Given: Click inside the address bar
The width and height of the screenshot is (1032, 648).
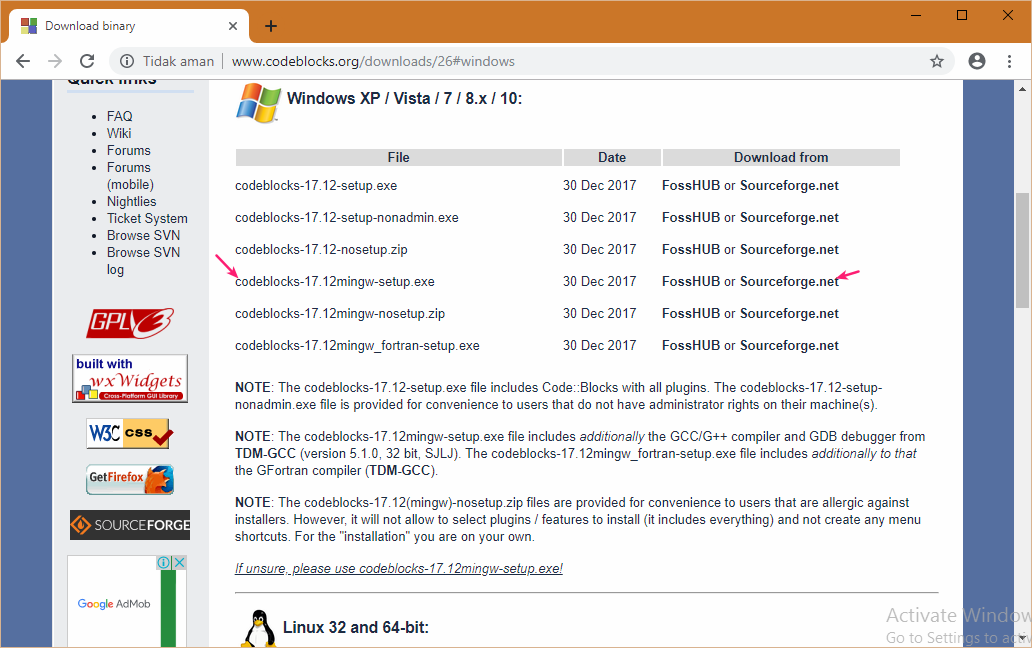Looking at the screenshot, I should 500,61.
